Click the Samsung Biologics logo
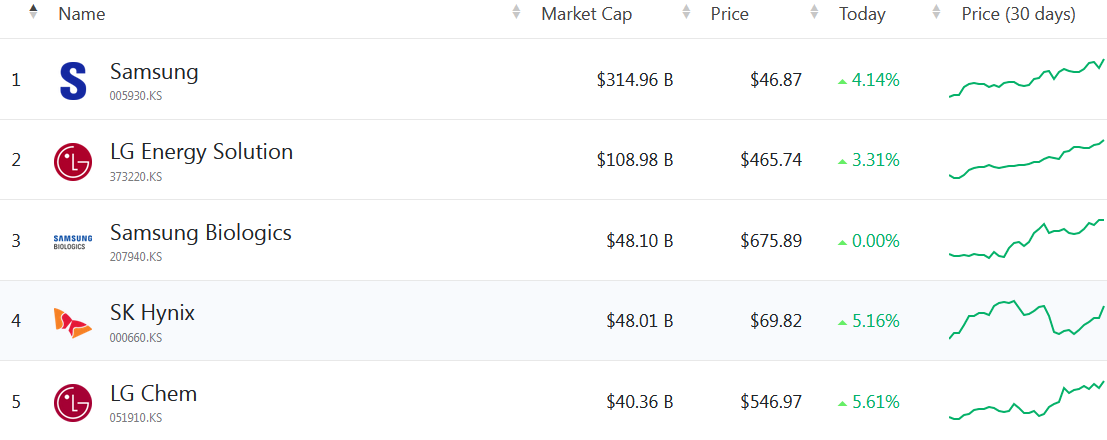Viewport: 1107px width, 440px height. [73, 241]
